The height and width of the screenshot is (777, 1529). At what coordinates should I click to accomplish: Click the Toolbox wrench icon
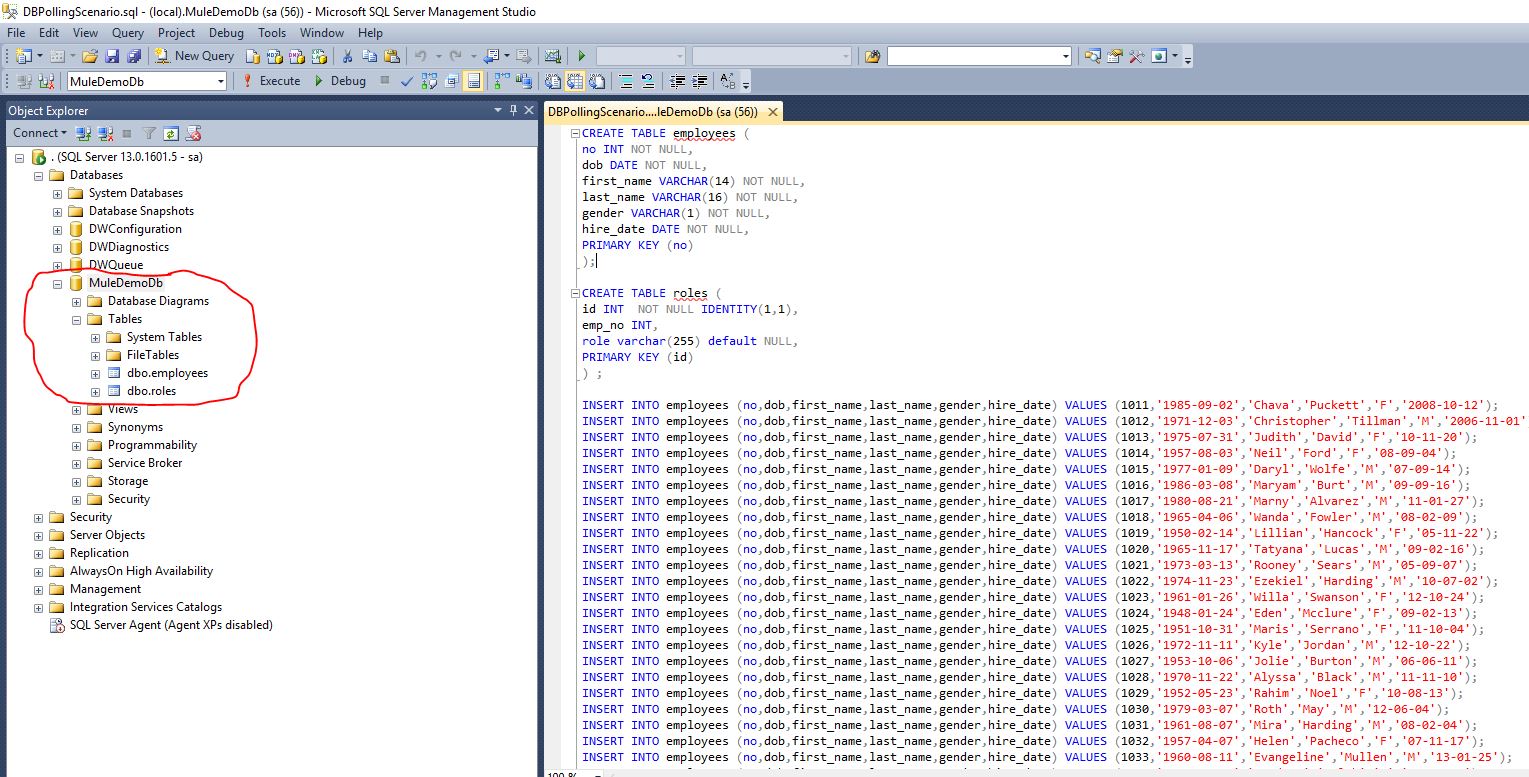[x=1137, y=56]
